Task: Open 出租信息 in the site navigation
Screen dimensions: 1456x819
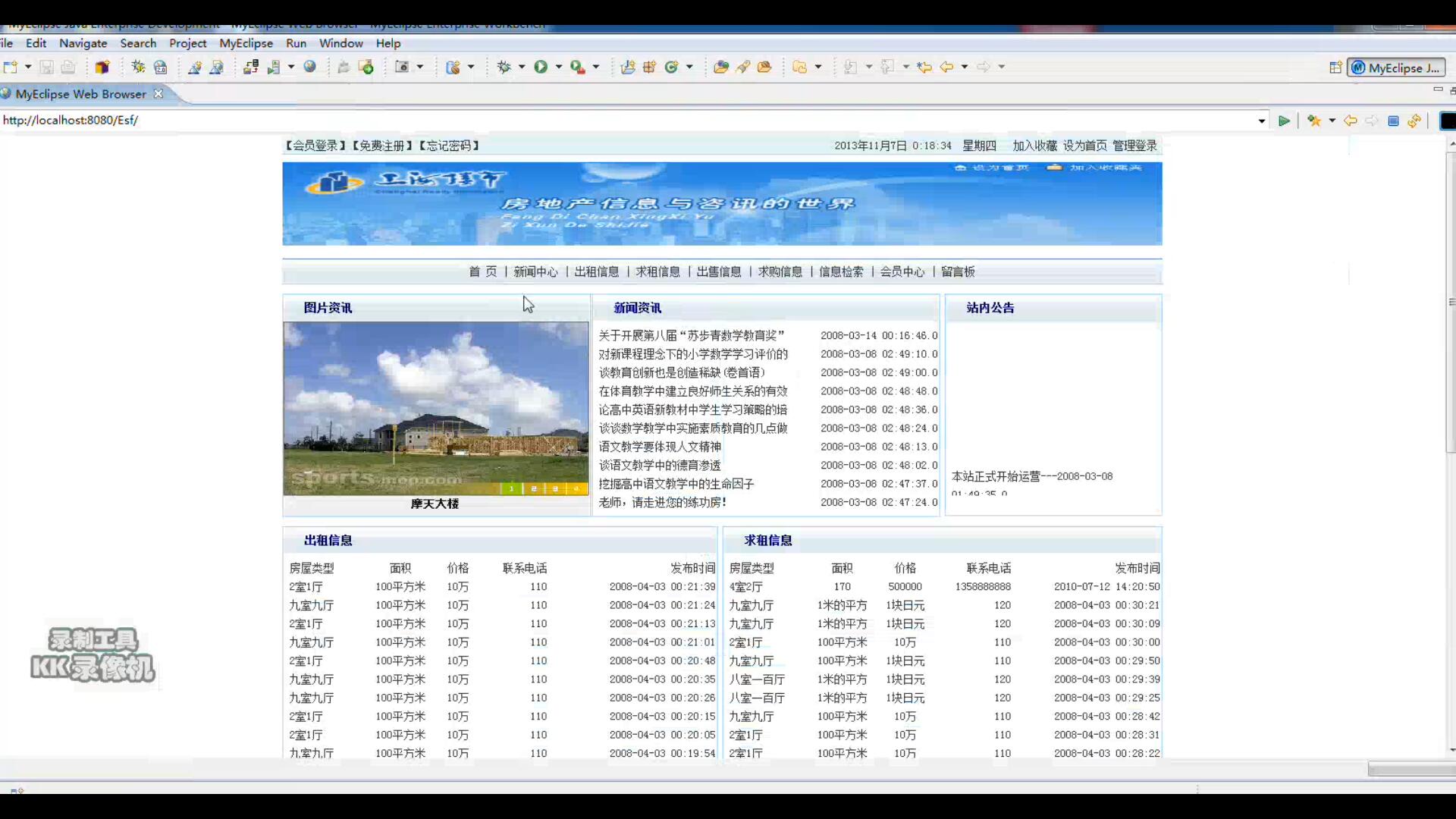Action: (x=596, y=271)
